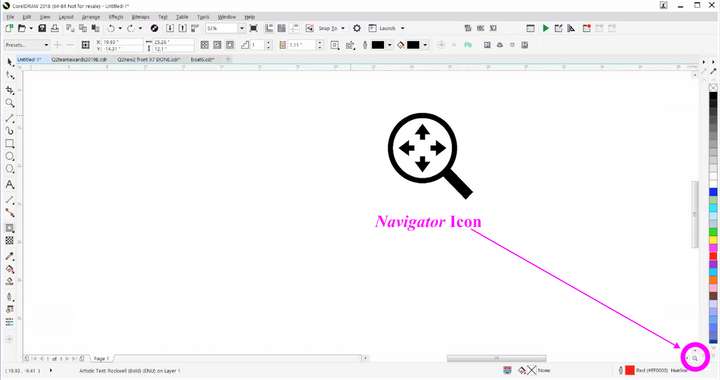Image resolution: width=720 pixels, height=380 pixels.
Task: Select the Freehand tool in the toolbox
Action: coord(10,118)
